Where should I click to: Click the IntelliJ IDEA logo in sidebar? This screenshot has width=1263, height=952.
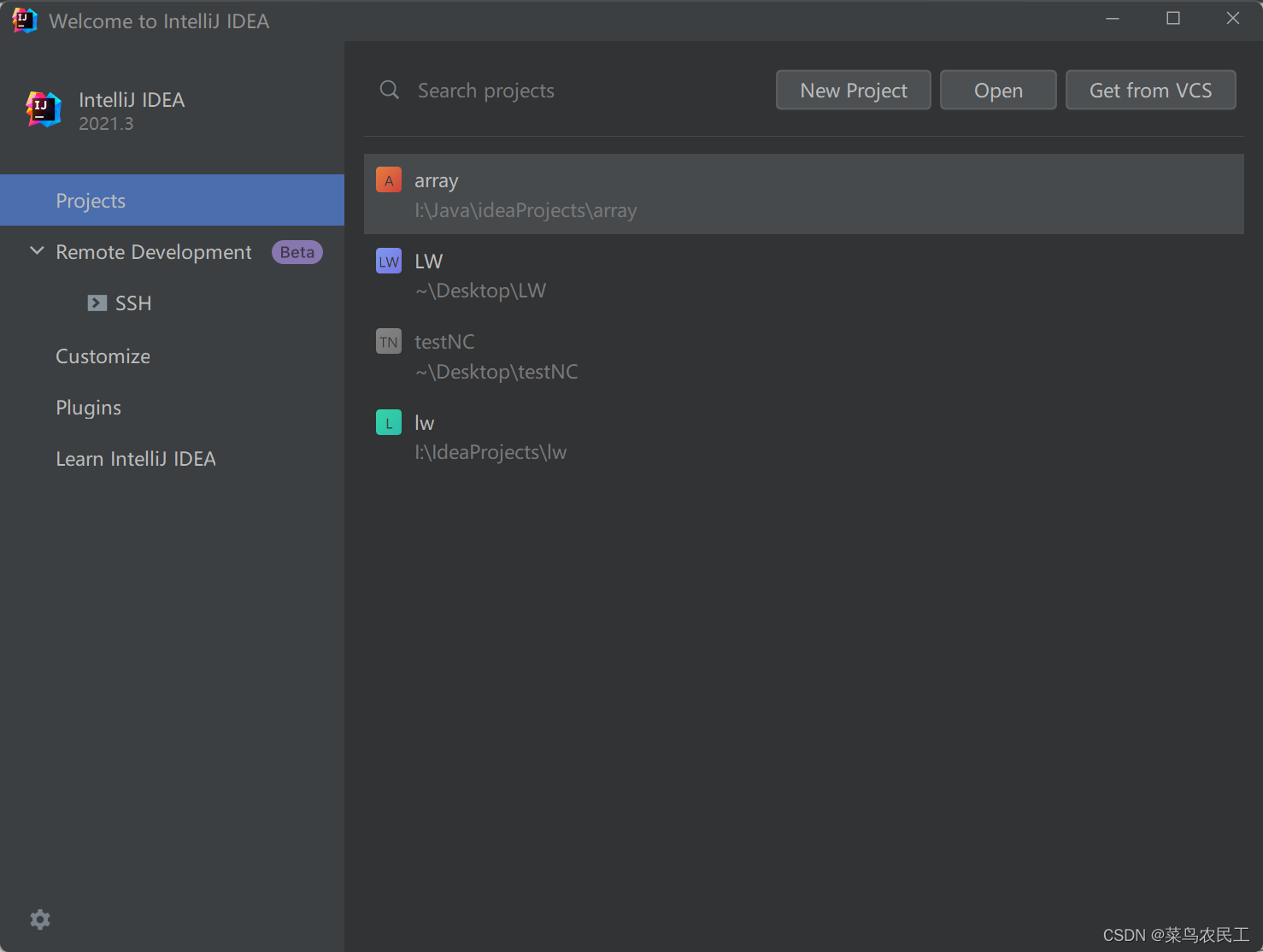pyautogui.click(x=44, y=109)
